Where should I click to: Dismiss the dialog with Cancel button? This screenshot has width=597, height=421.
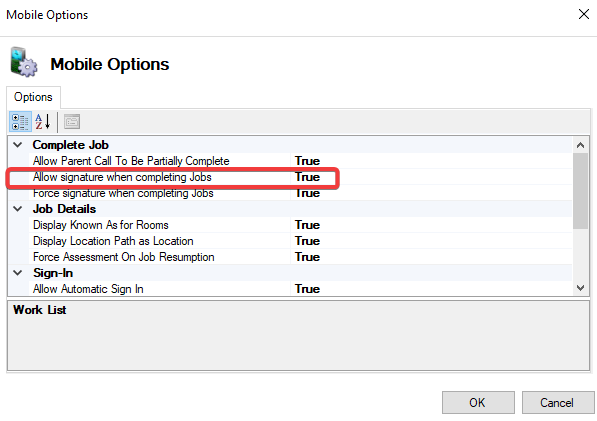point(557,402)
